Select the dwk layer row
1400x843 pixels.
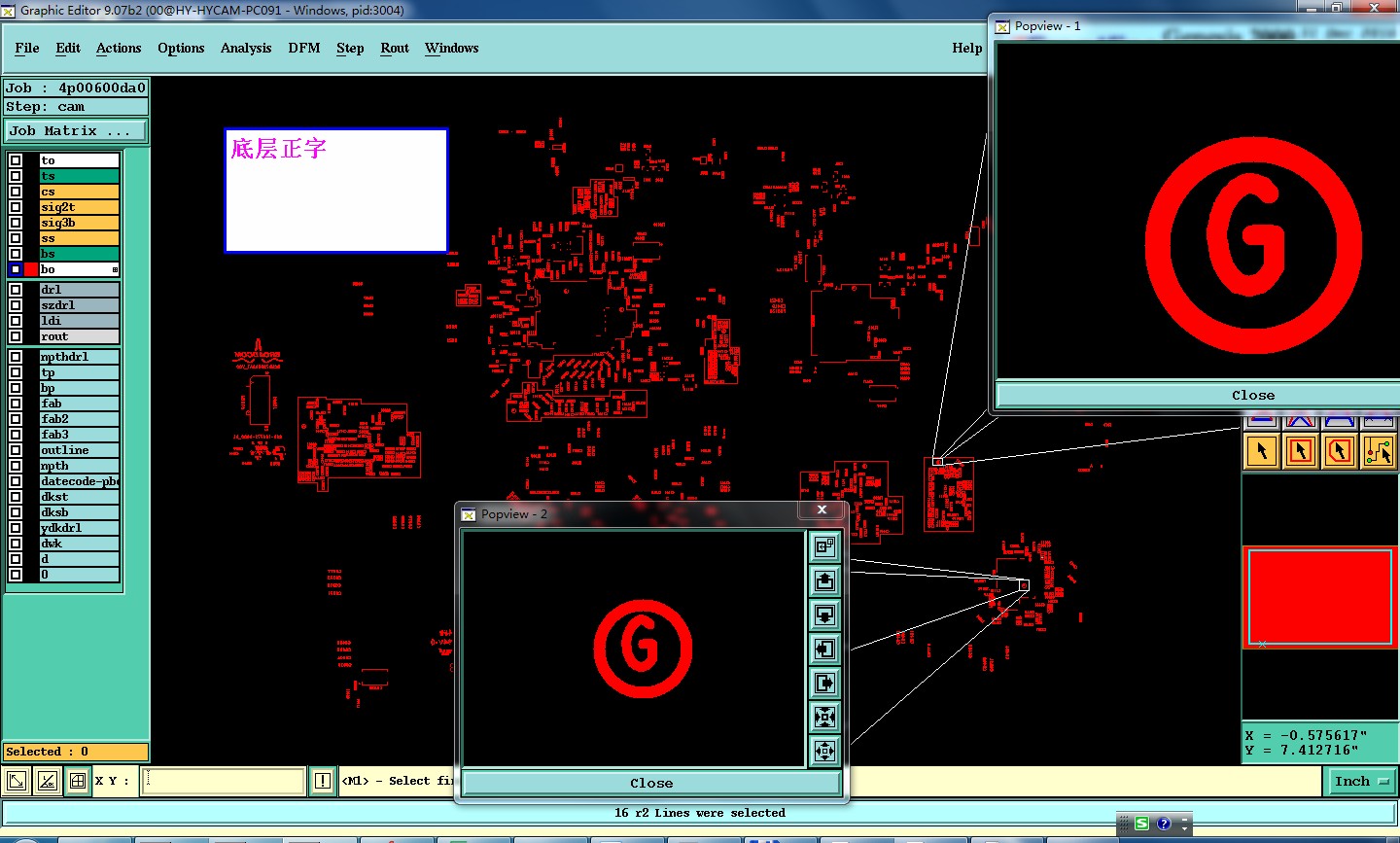pos(79,544)
